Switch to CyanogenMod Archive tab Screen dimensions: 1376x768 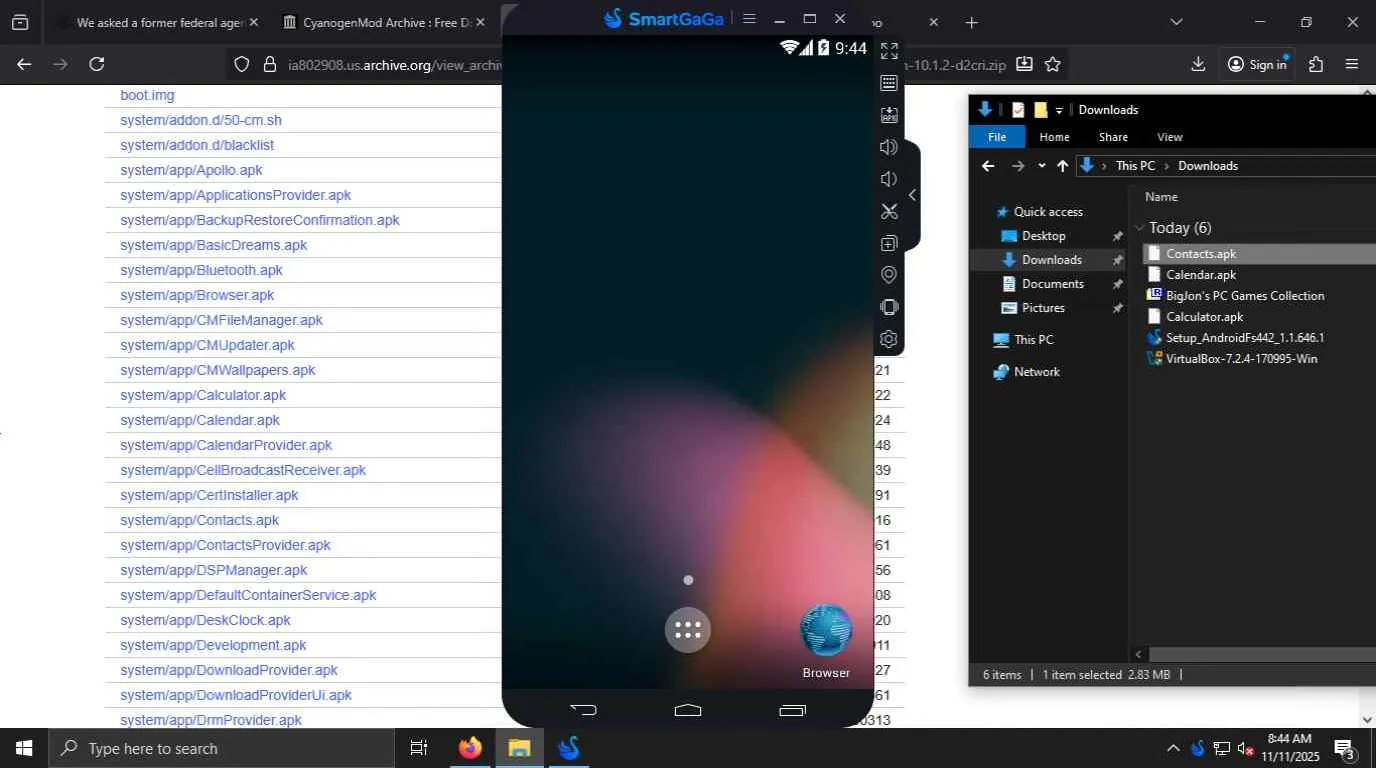pyautogui.click(x=384, y=22)
